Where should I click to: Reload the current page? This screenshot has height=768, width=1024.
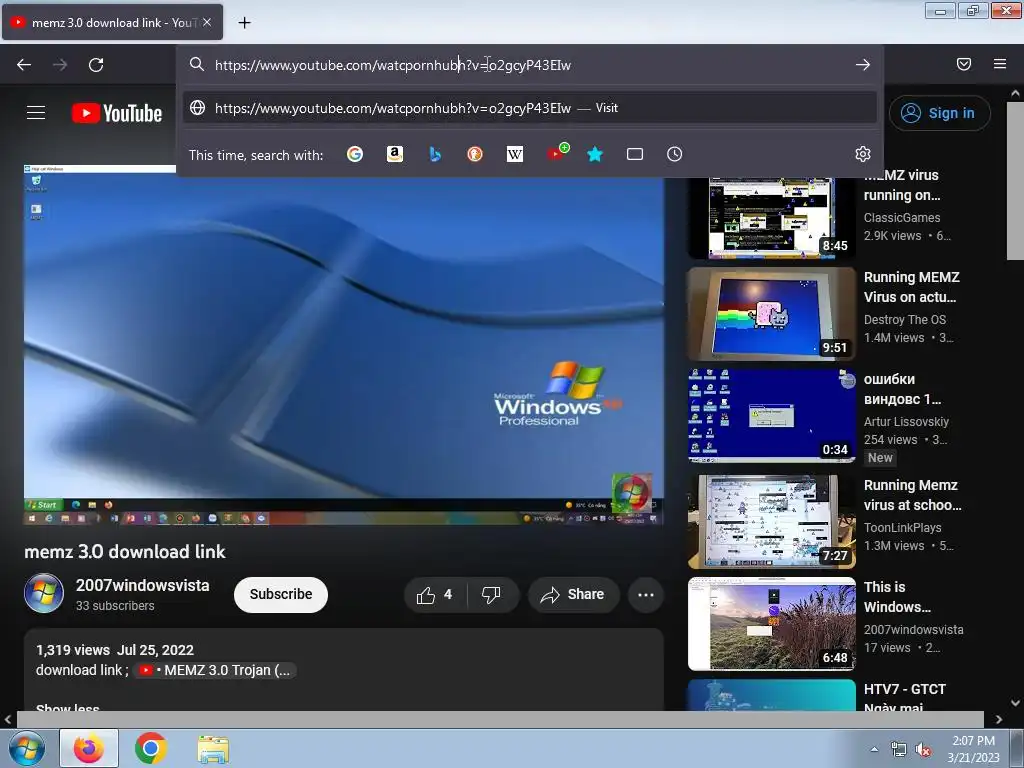[96, 65]
